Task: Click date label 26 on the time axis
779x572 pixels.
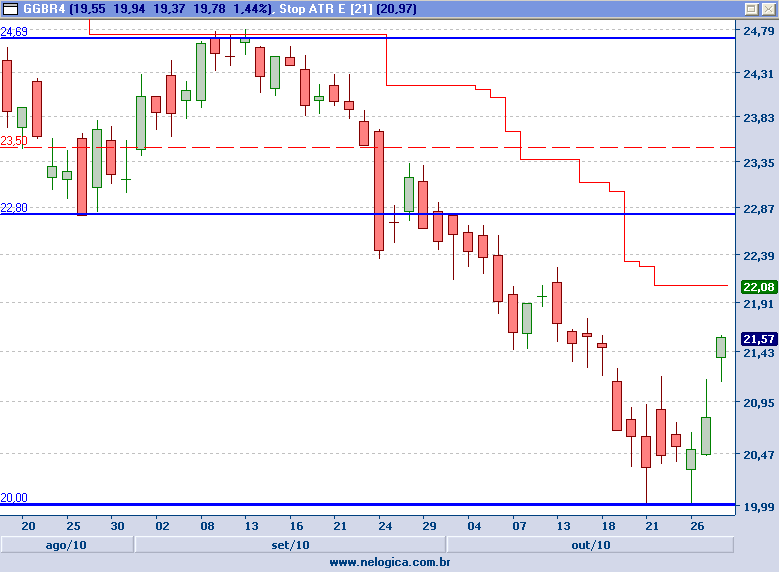Action: coord(696,526)
